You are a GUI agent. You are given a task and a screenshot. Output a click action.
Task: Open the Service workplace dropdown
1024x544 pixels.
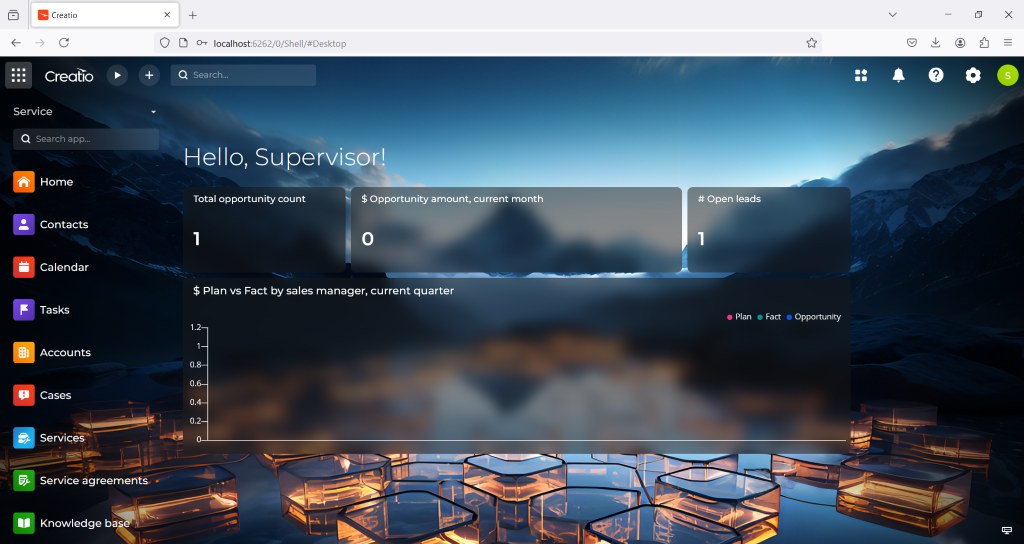(85, 112)
